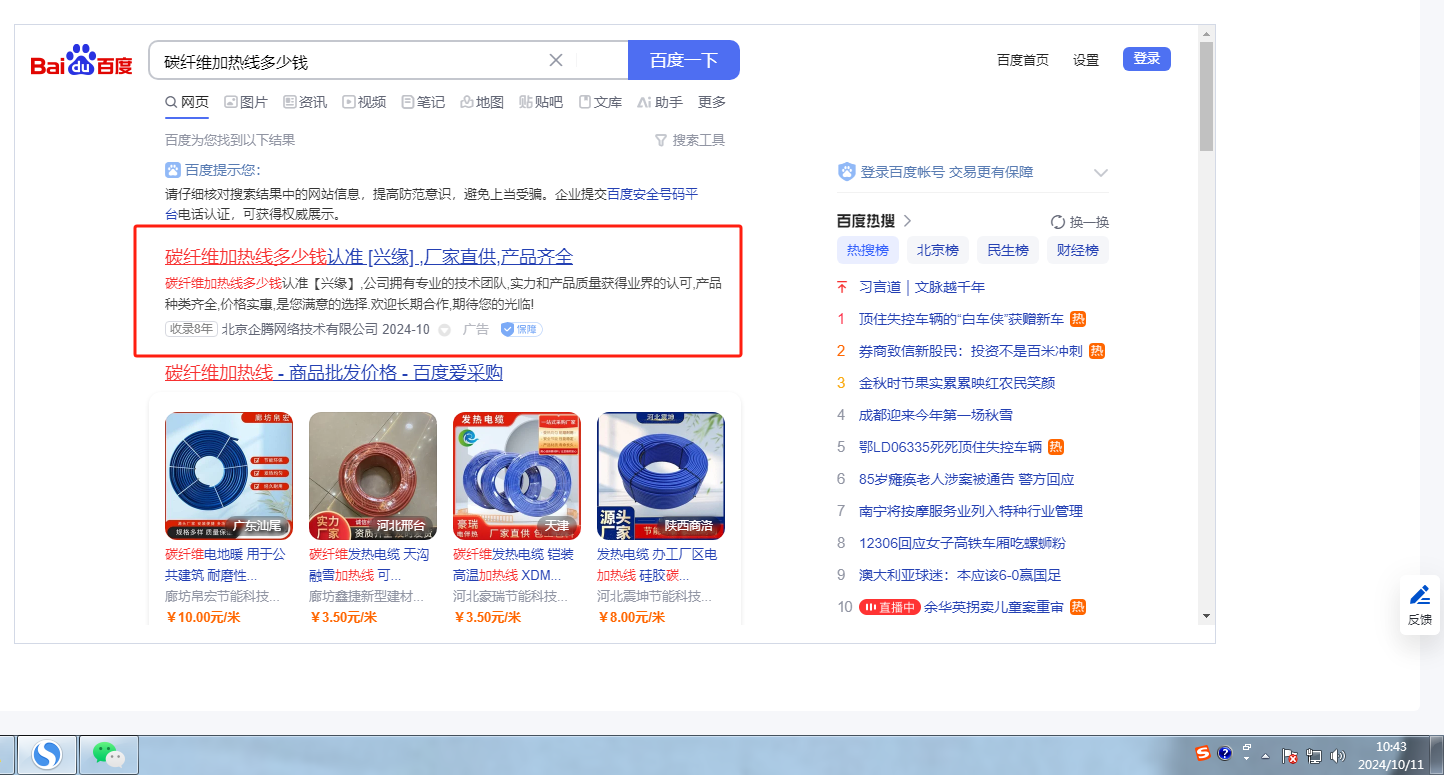This screenshot has width=1444, height=775.
Task: Open the 设置 settings link
Action: pos(1086,60)
